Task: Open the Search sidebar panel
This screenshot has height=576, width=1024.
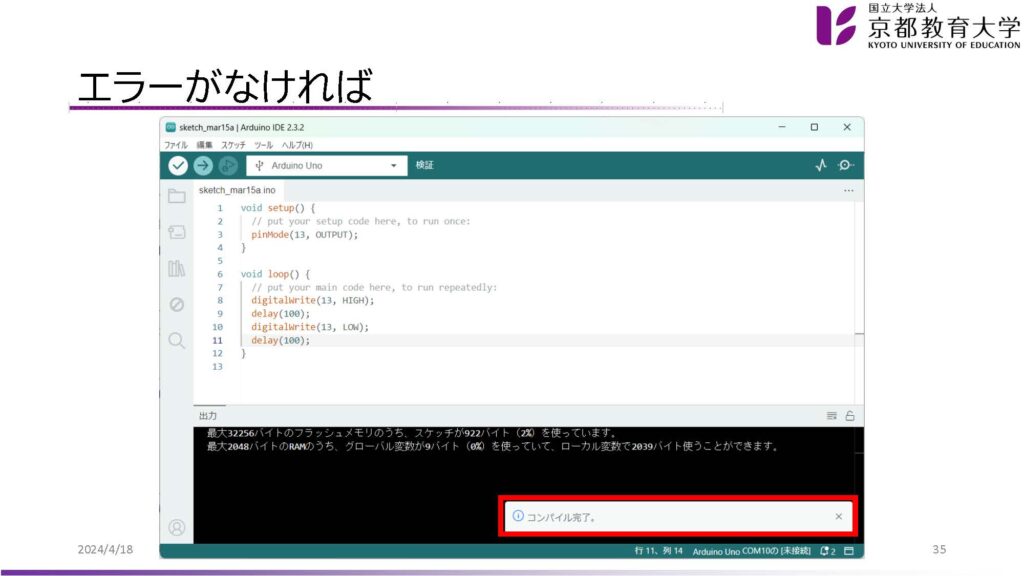Action: click(177, 340)
